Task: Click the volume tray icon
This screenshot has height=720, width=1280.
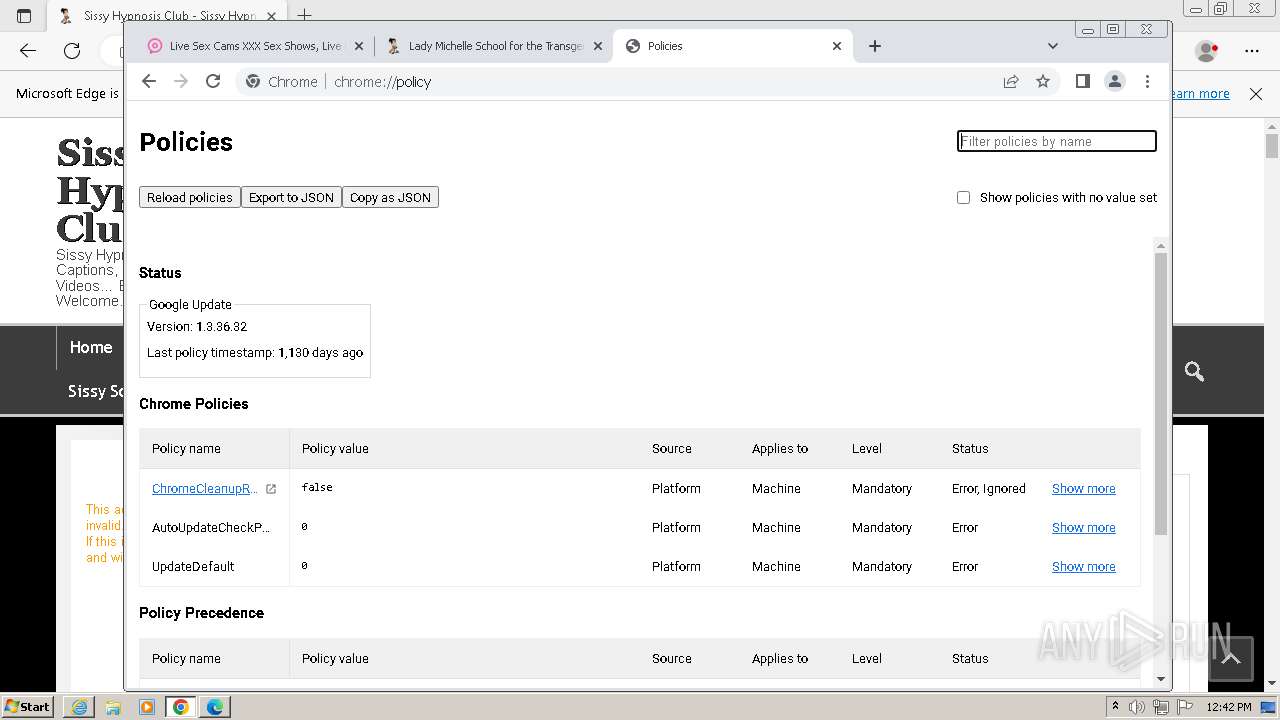Action: pyautogui.click(x=1138, y=707)
